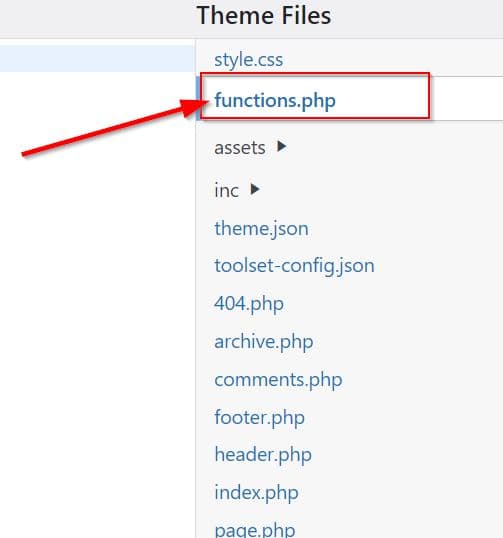The image size is (503, 538).
Task: Click empty white editor area below arrow
Action: tap(97, 343)
